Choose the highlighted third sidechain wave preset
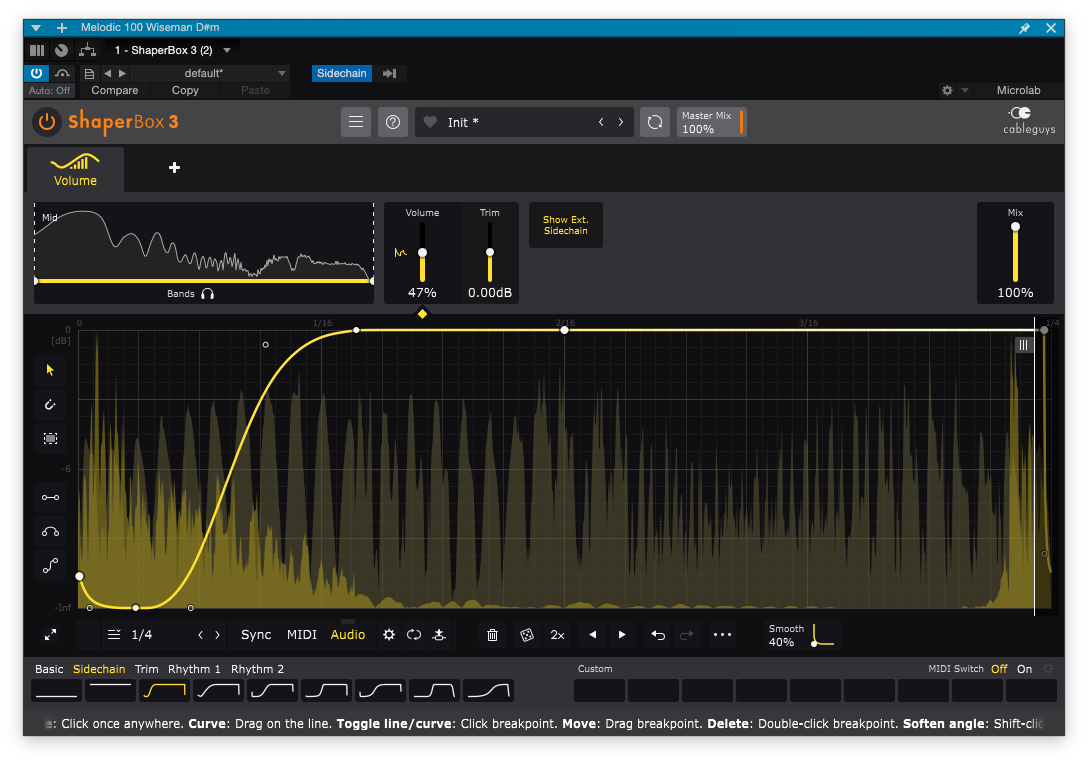The height and width of the screenshot is (763, 1088). coord(164,691)
